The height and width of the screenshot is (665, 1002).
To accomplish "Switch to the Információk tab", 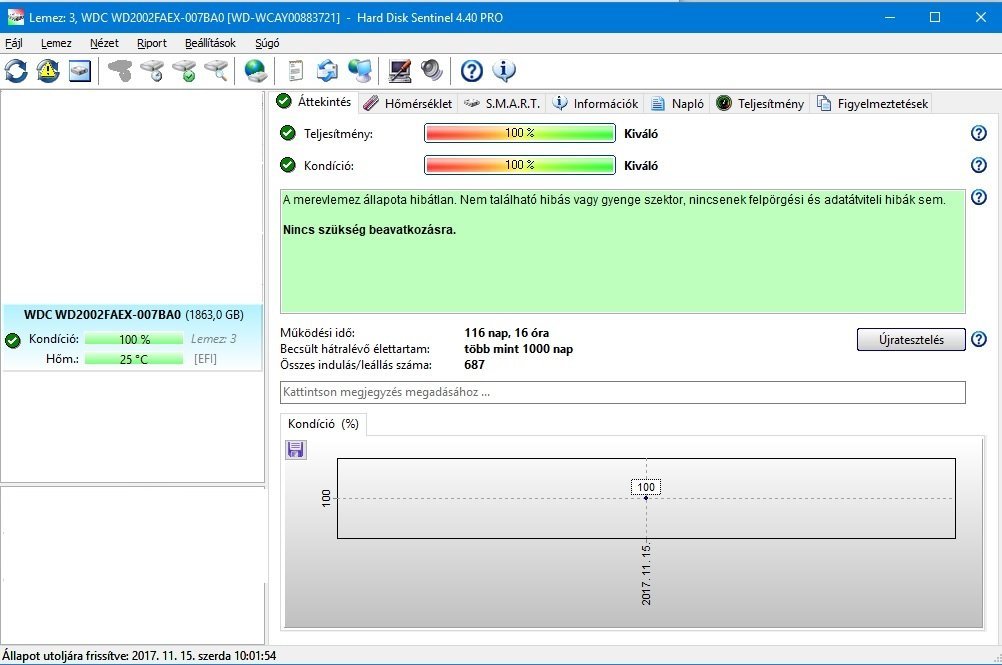I will 596,103.
